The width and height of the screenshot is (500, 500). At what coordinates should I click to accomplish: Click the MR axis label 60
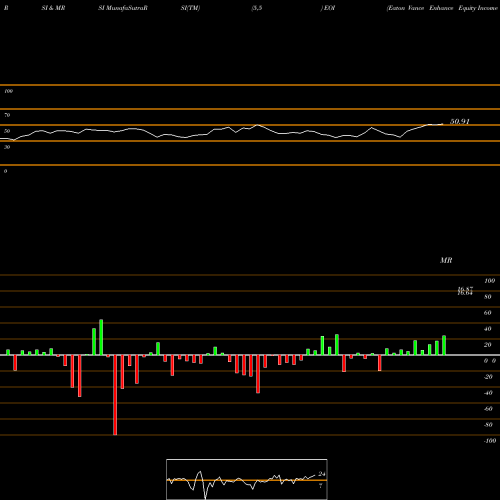488,313
